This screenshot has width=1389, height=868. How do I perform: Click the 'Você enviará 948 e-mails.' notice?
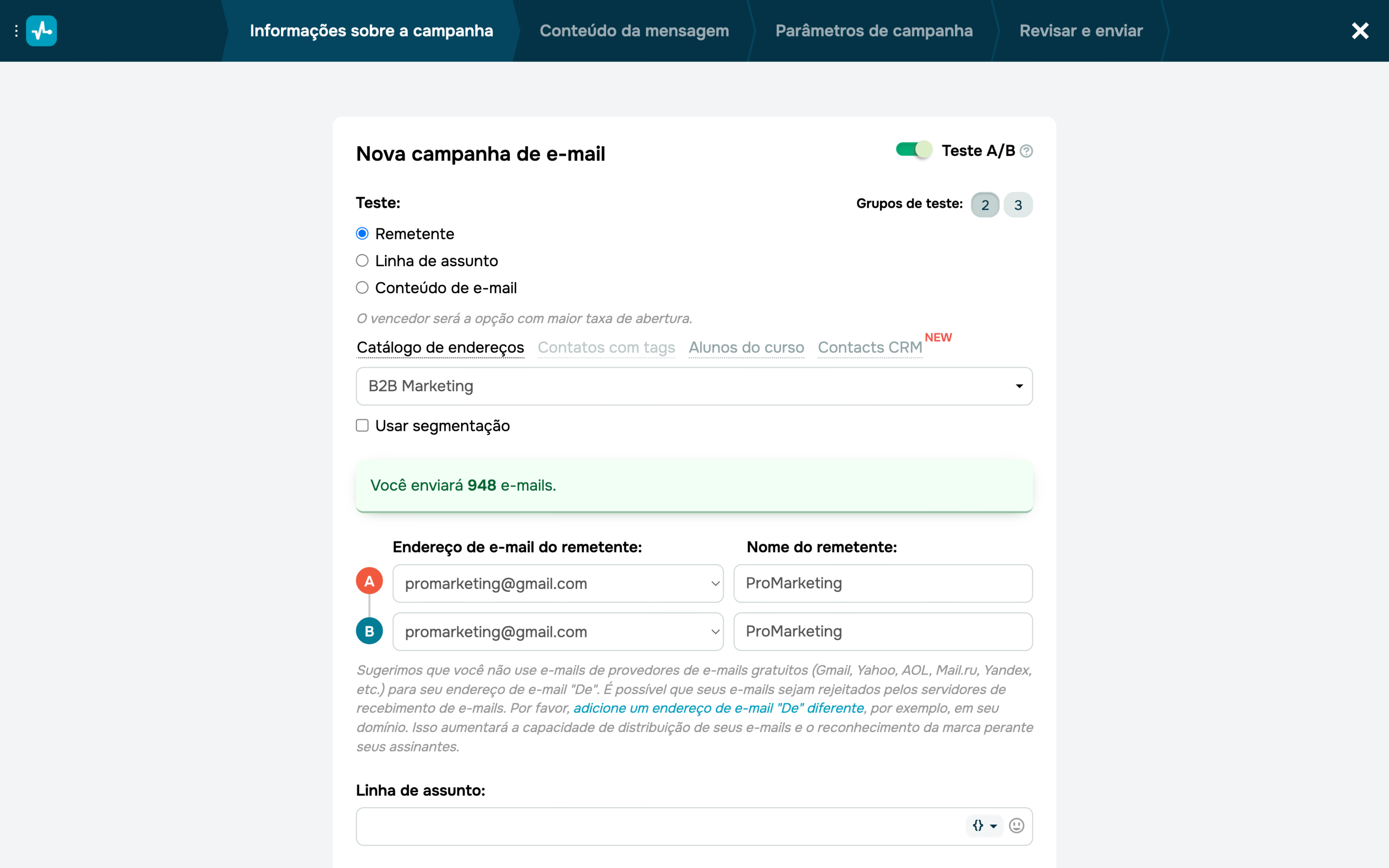(694, 486)
